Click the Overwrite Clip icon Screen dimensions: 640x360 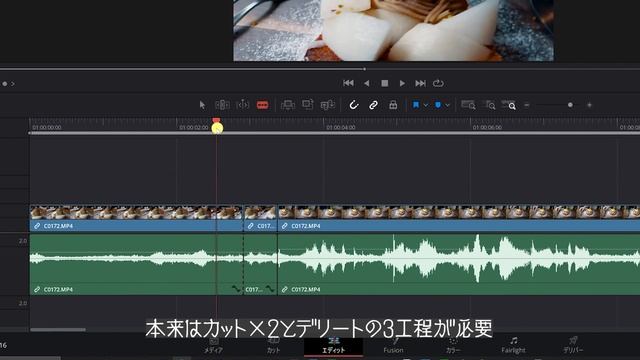[307, 105]
